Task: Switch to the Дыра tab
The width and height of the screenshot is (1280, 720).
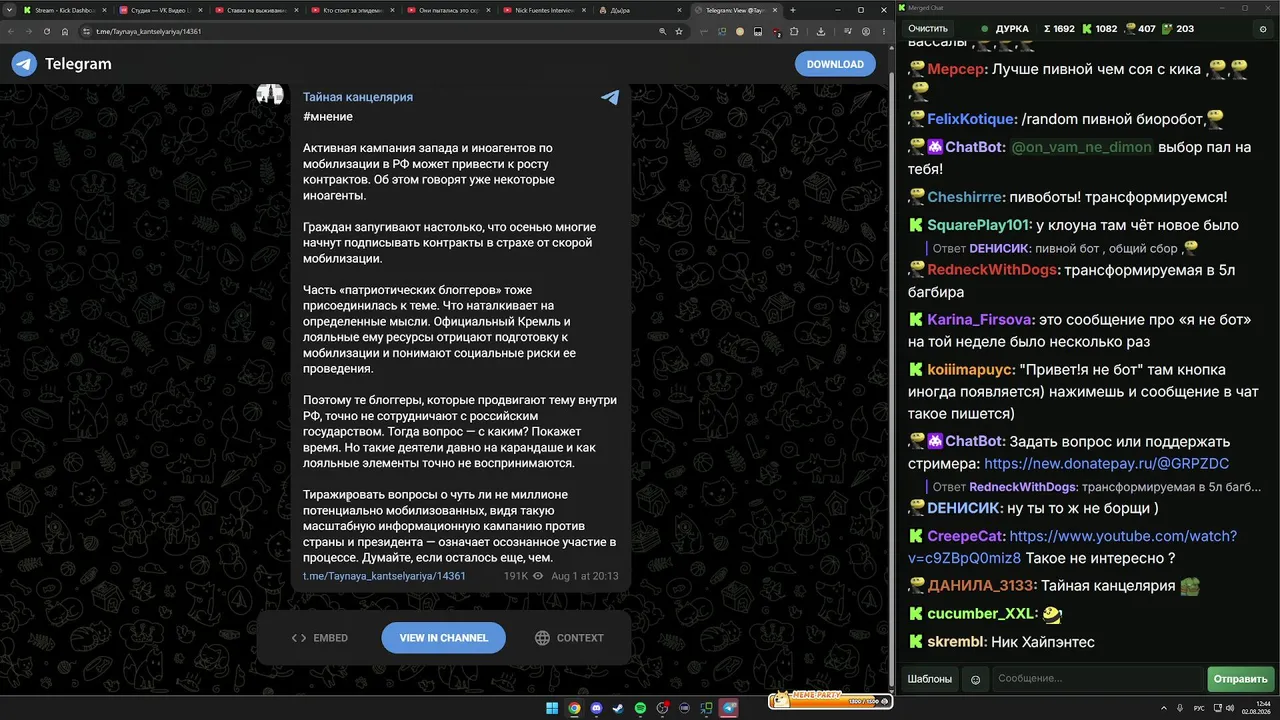Action: click(643, 10)
